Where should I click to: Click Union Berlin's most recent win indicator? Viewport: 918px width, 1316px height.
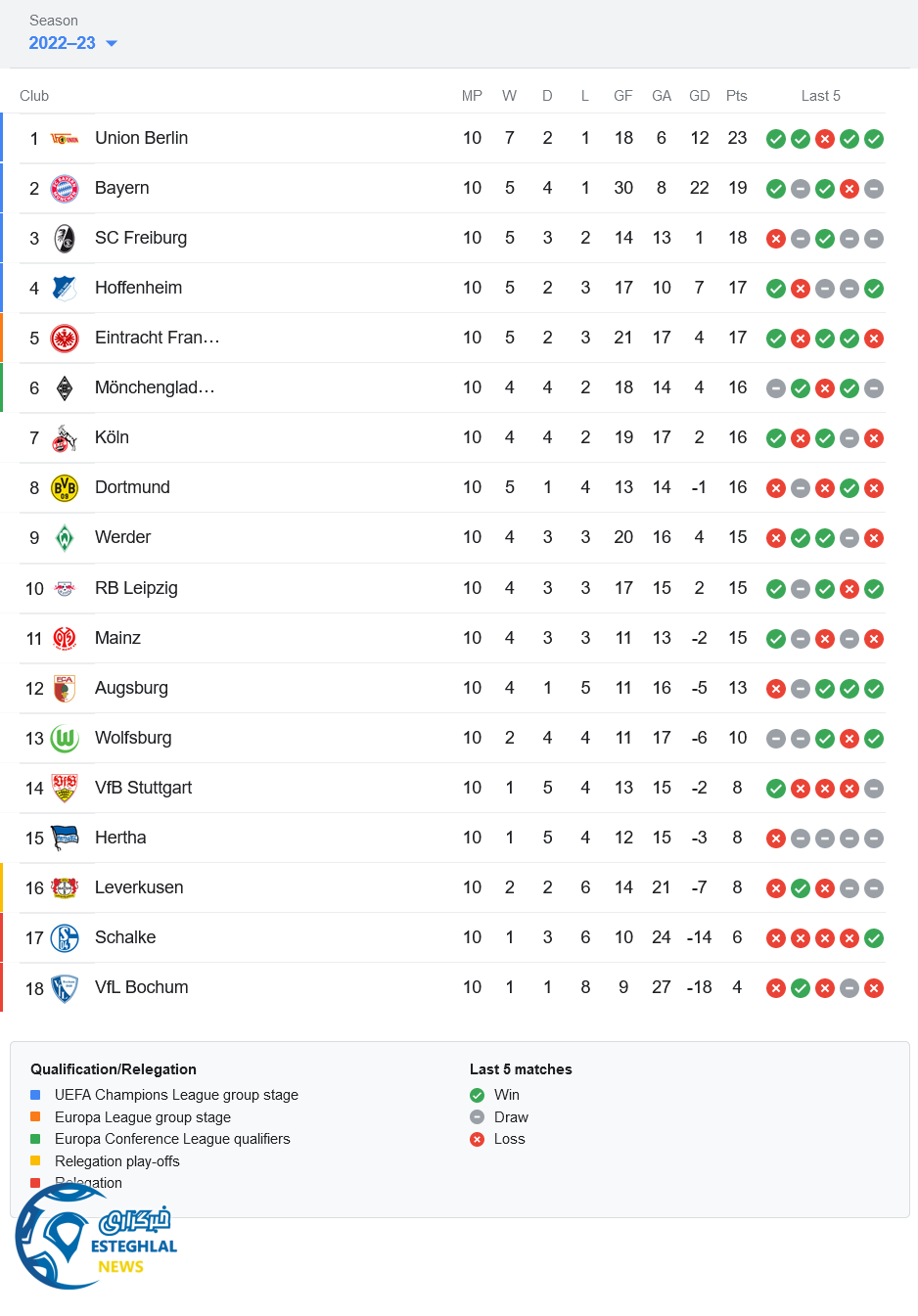pos(874,139)
